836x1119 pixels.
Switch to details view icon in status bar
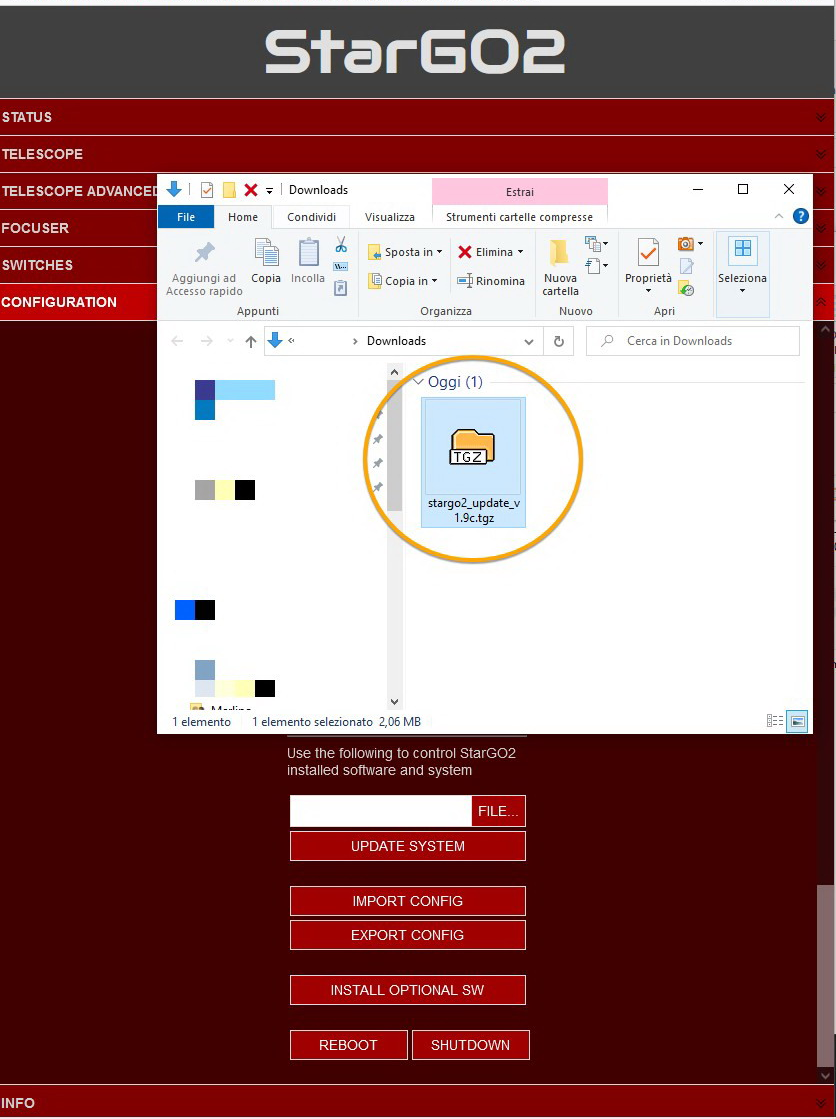[775, 721]
